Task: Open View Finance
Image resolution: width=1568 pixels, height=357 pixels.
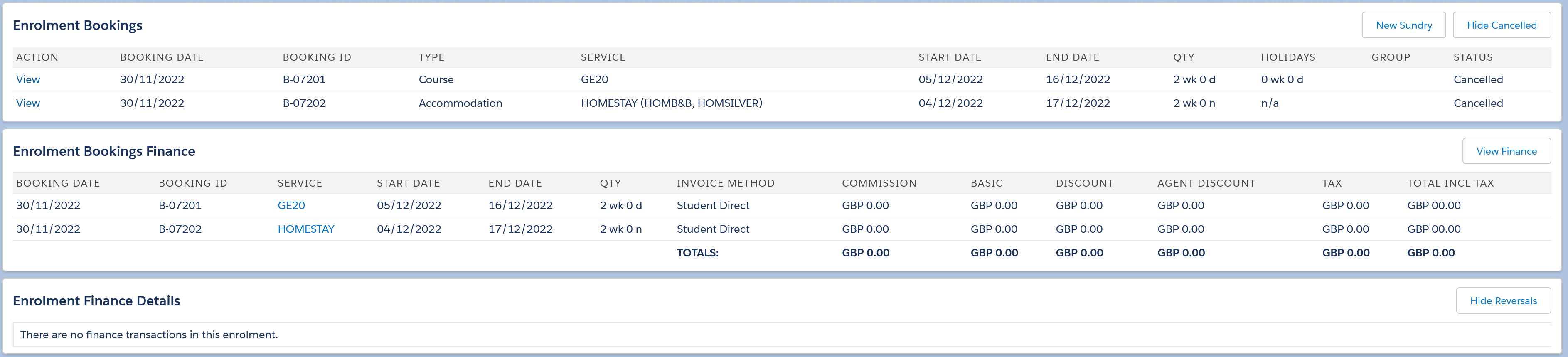Action: click(x=1506, y=151)
